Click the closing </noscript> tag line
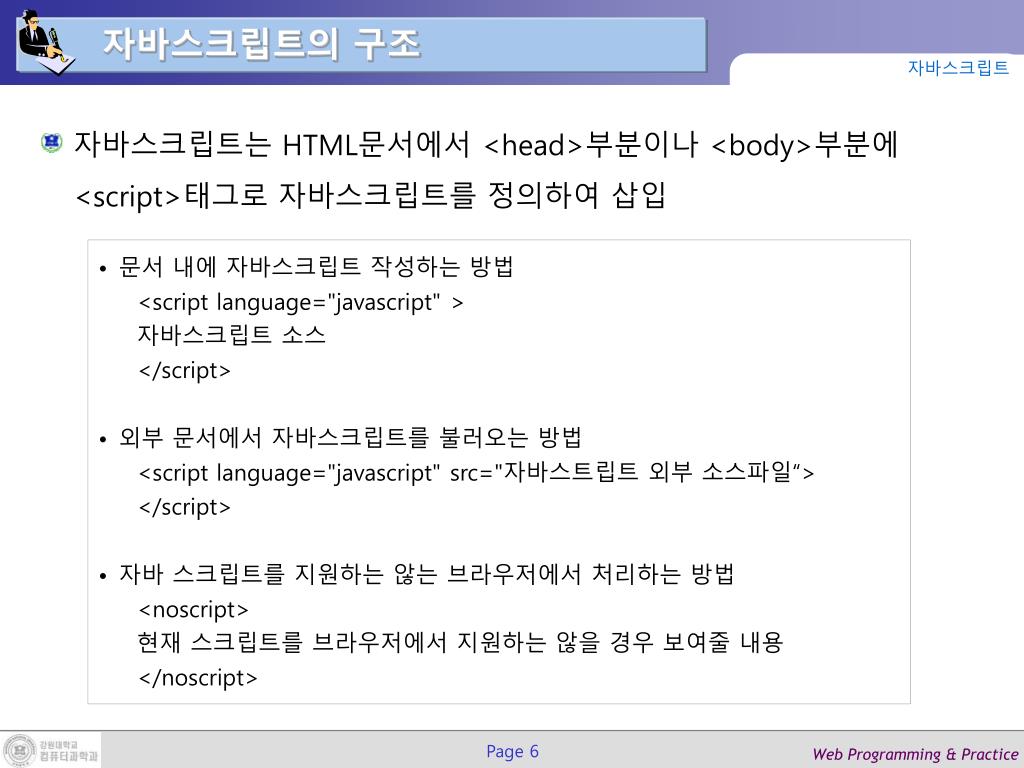This screenshot has width=1024, height=768. pyautogui.click(x=198, y=678)
